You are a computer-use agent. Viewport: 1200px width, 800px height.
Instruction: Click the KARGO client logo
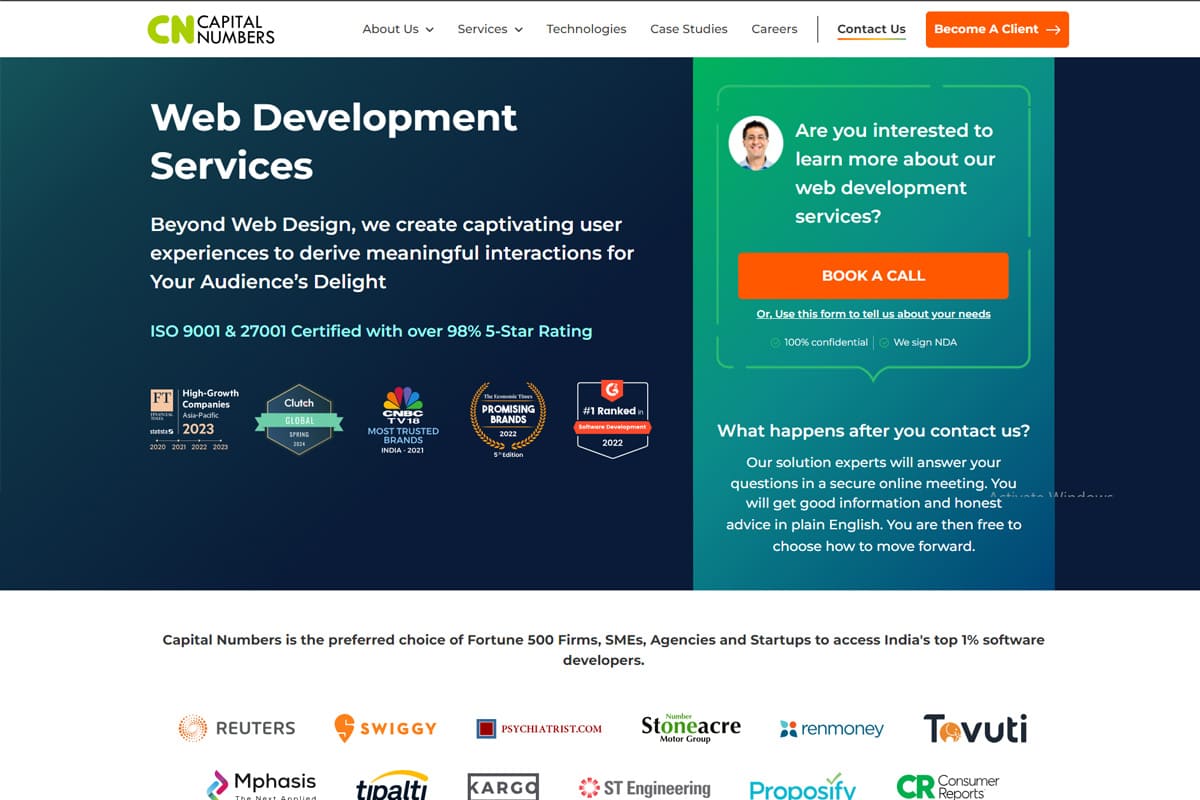(503, 786)
